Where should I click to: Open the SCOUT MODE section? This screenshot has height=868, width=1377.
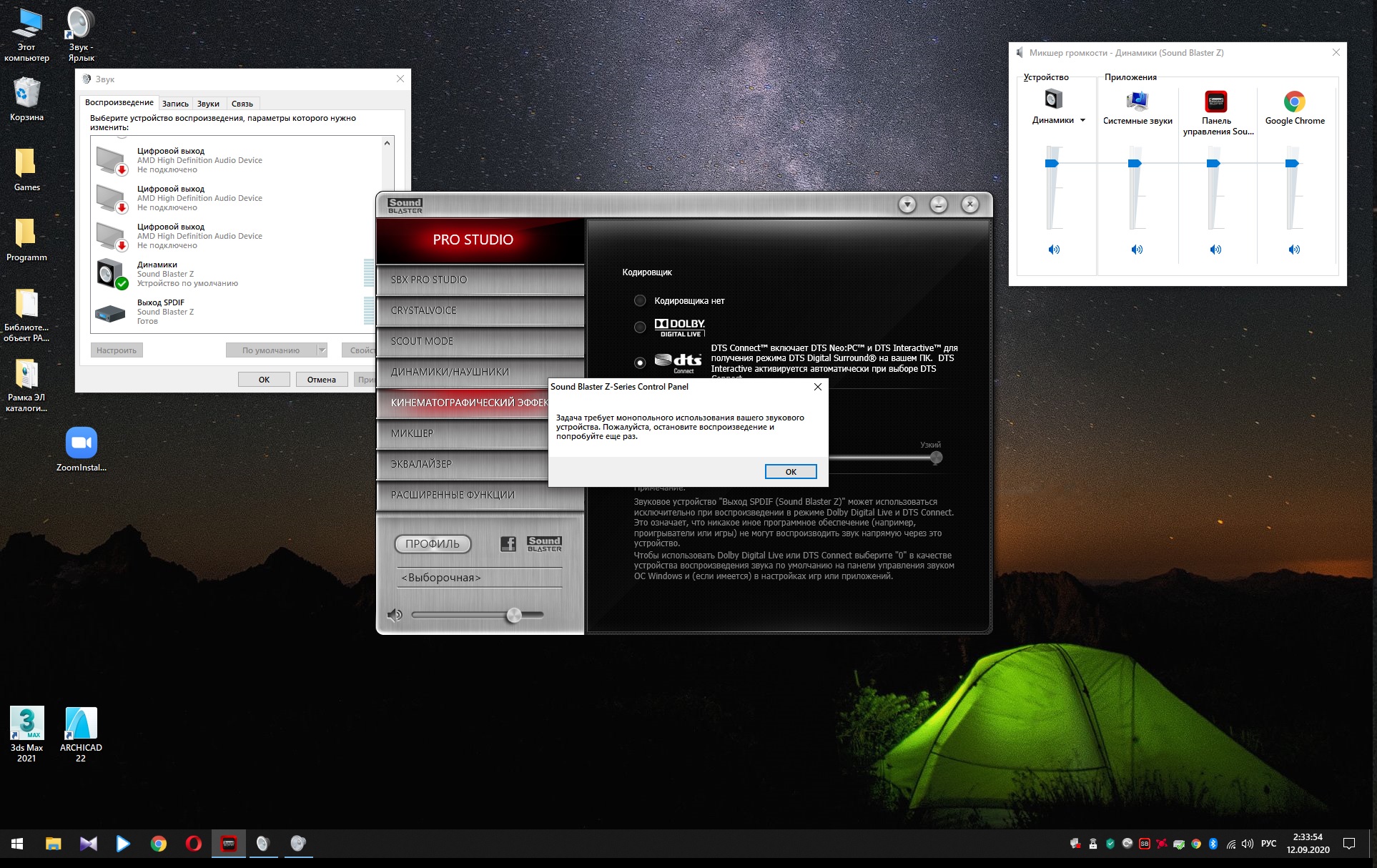480,341
